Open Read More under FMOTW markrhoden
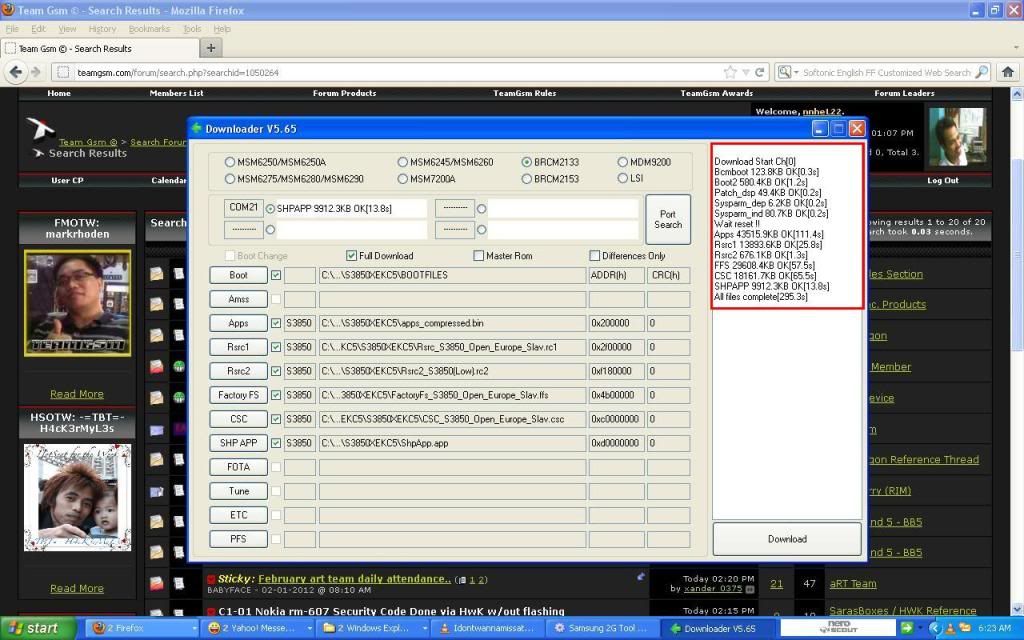The height and width of the screenshot is (640, 1024). coord(76,394)
